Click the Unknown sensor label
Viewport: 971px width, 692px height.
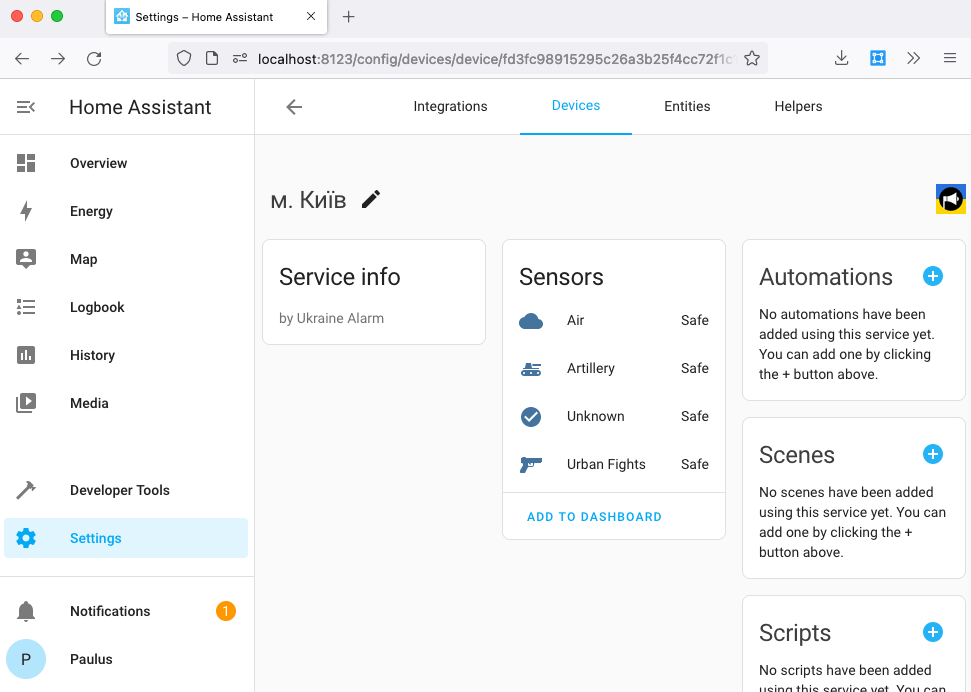click(596, 416)
